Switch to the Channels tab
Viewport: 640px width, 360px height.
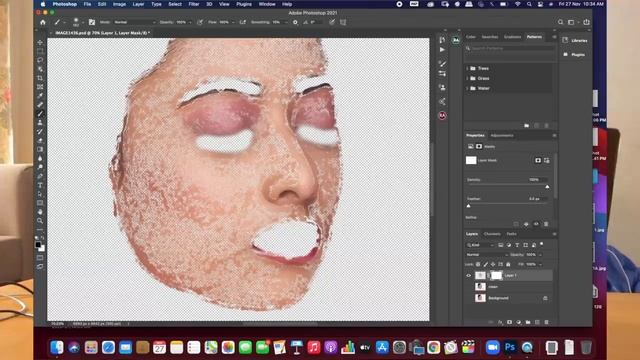(492, 234)
